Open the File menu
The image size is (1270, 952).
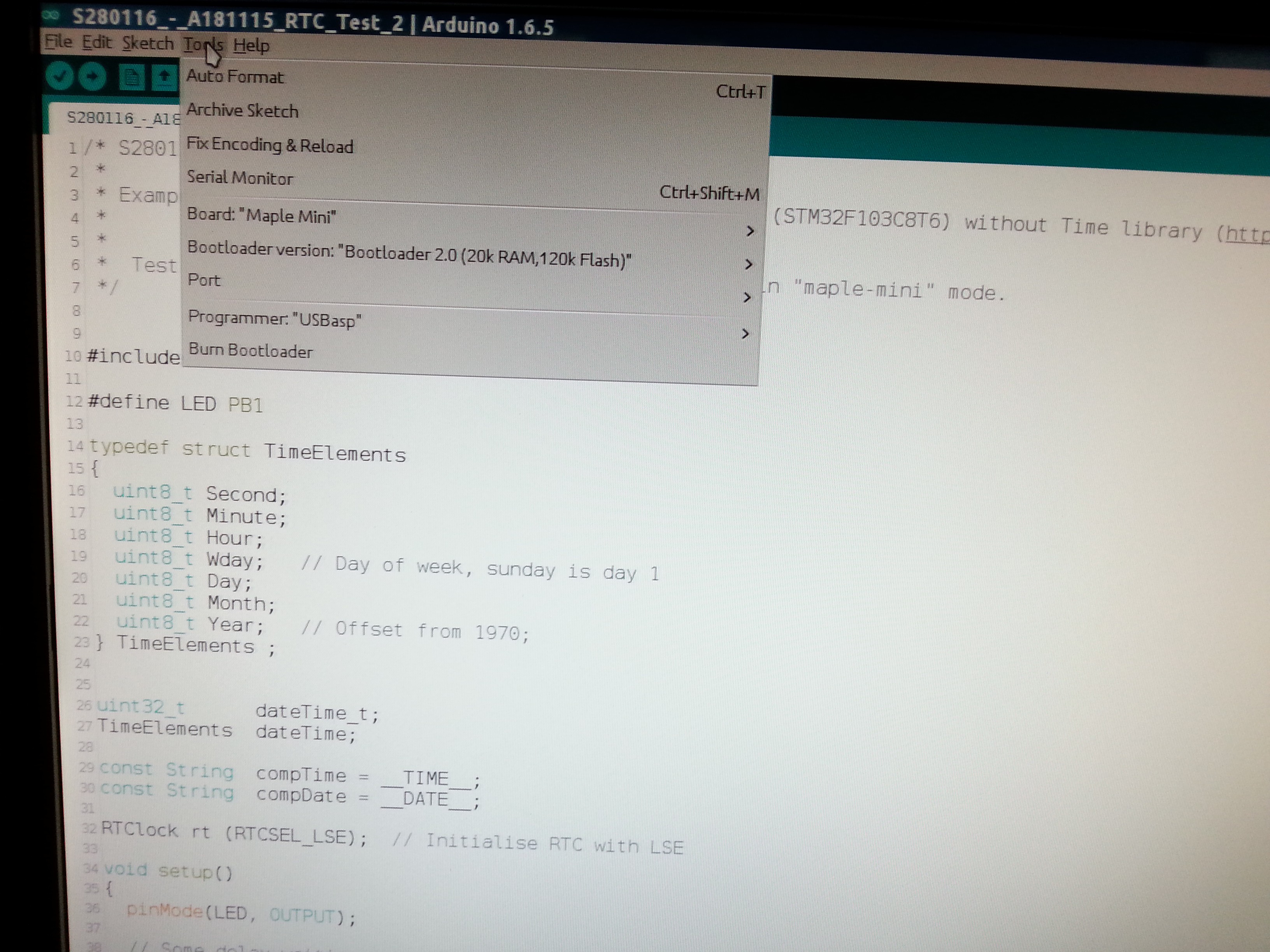coord(59,42)
